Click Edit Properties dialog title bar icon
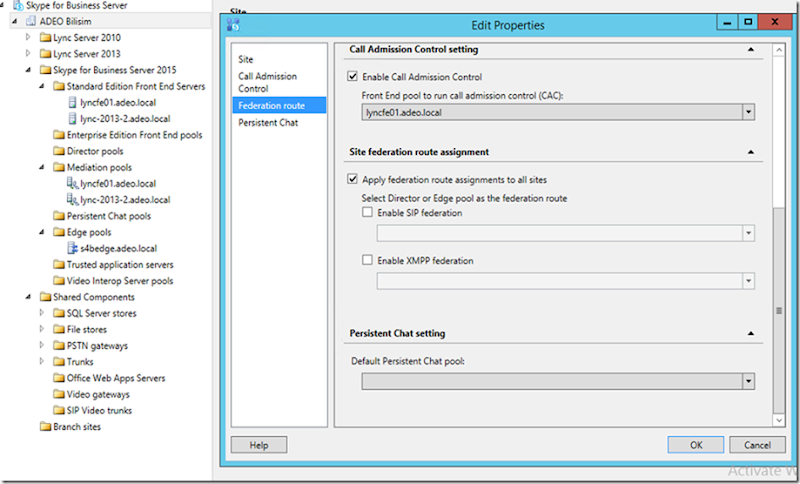 233,24
